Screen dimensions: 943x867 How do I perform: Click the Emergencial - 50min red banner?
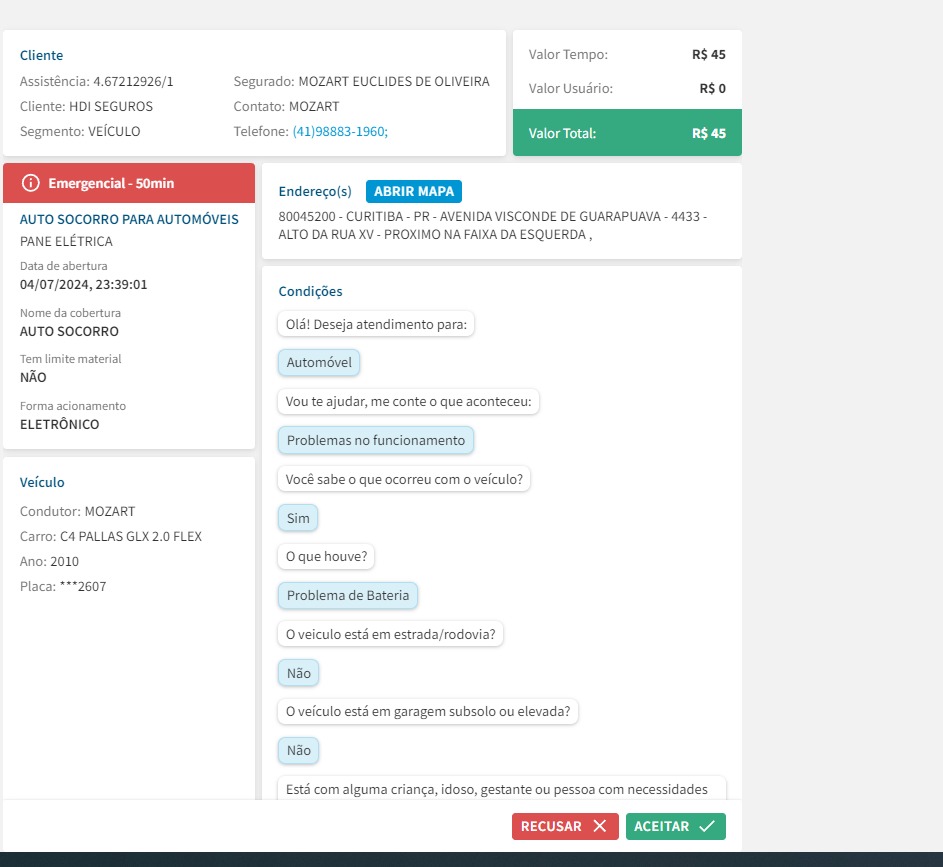click(x=129, y=183)
